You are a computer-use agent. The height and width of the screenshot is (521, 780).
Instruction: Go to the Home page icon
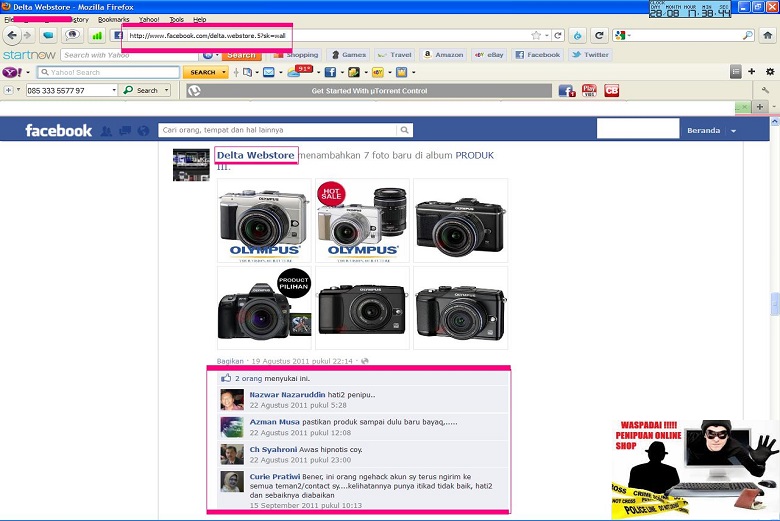[768, 35]
